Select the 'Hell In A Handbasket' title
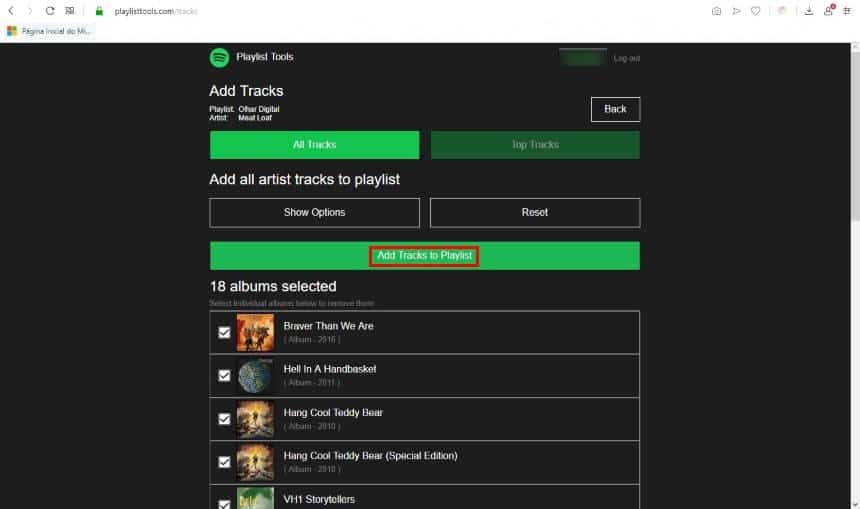 point(330,369)
